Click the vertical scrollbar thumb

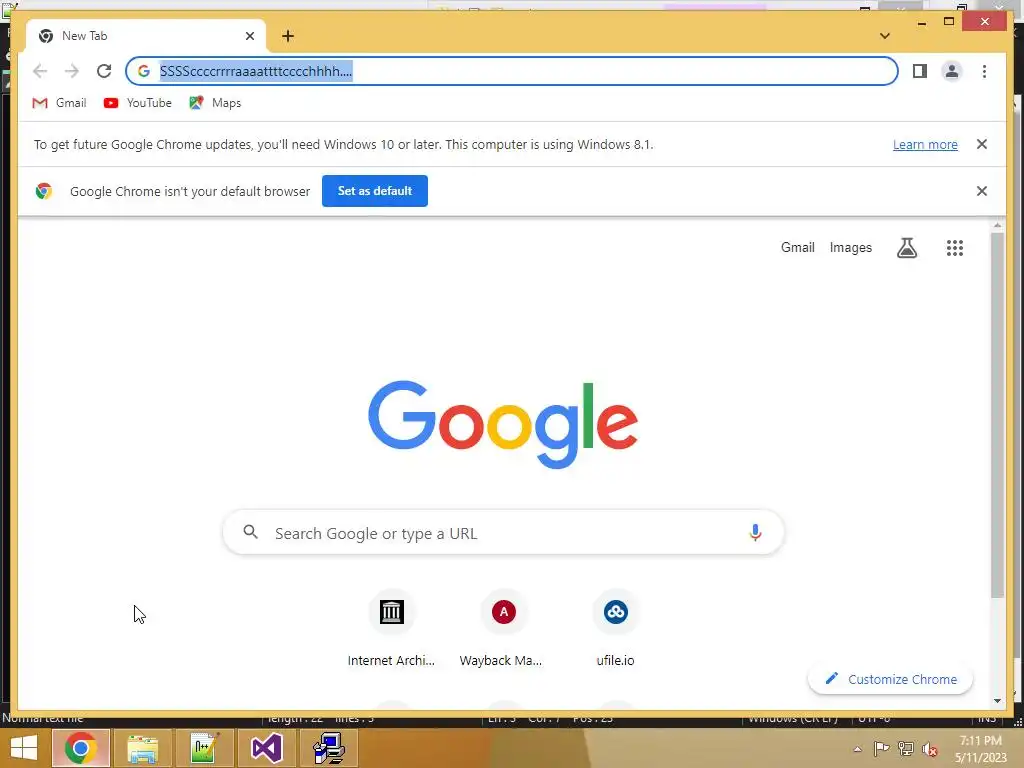[x=997, y=415]
